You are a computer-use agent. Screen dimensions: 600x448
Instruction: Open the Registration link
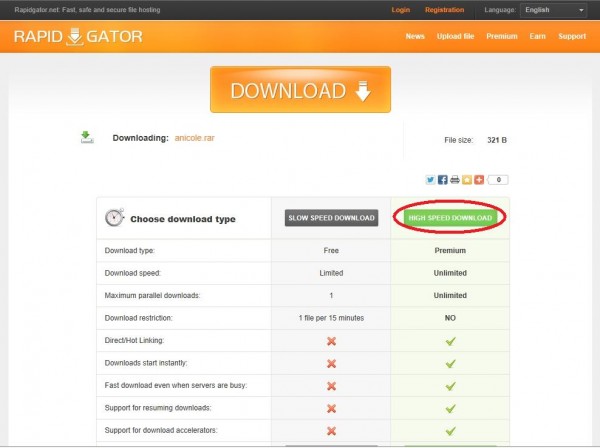(x=444, y=10)
